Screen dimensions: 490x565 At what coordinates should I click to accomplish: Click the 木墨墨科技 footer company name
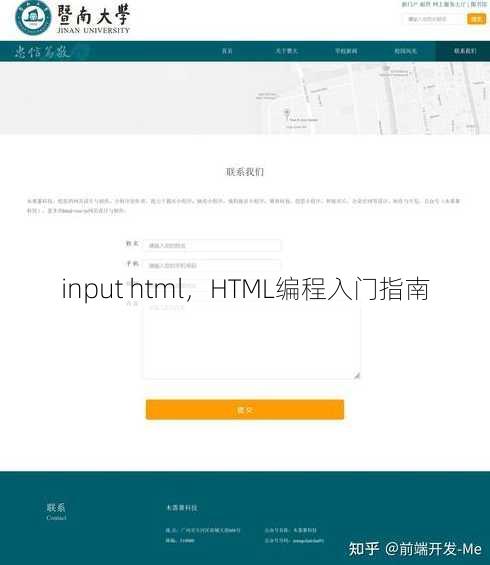tap(181, 508)
